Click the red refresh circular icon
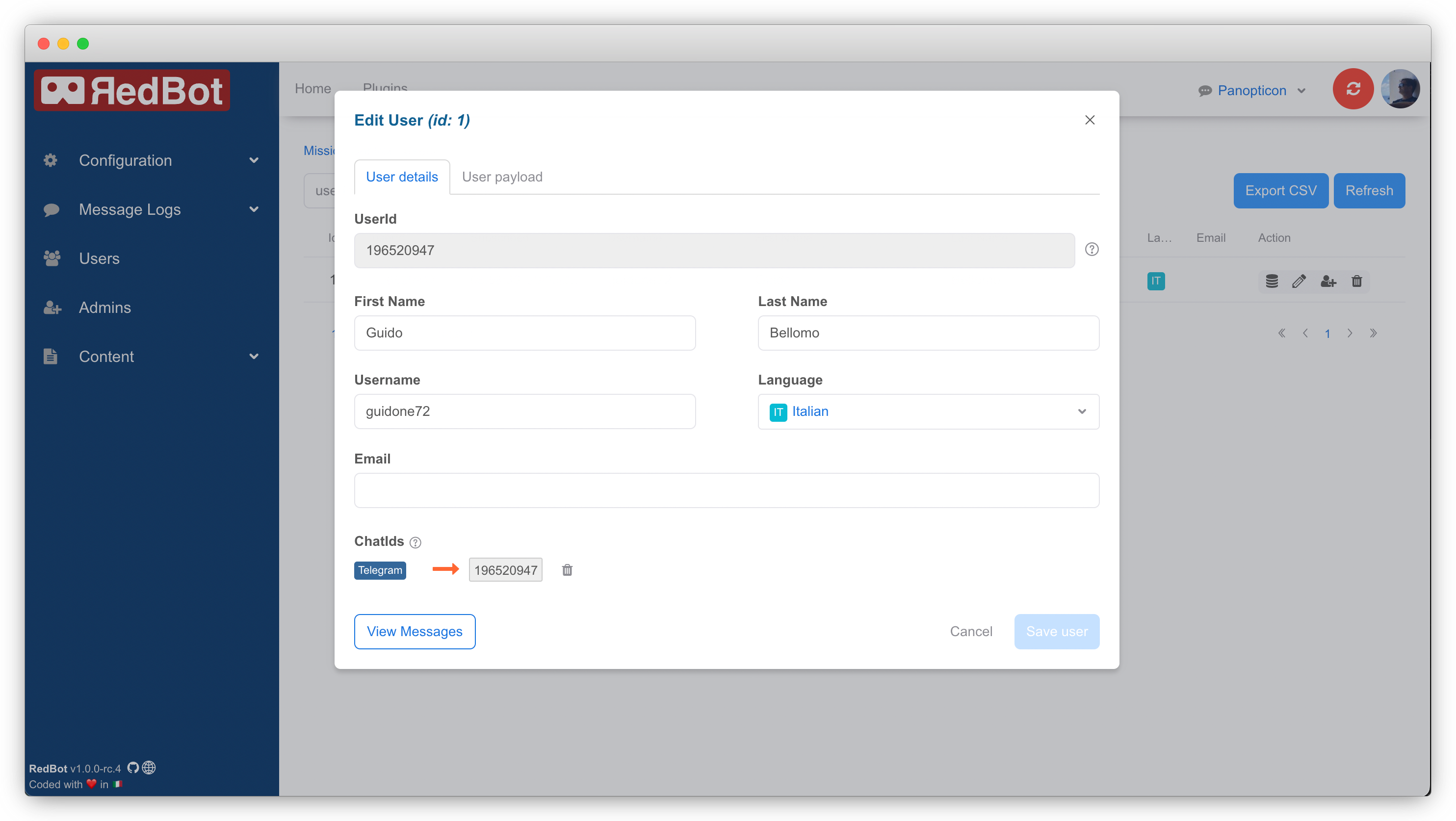This screenshot has height=821, width=1456. [1352, 89]
